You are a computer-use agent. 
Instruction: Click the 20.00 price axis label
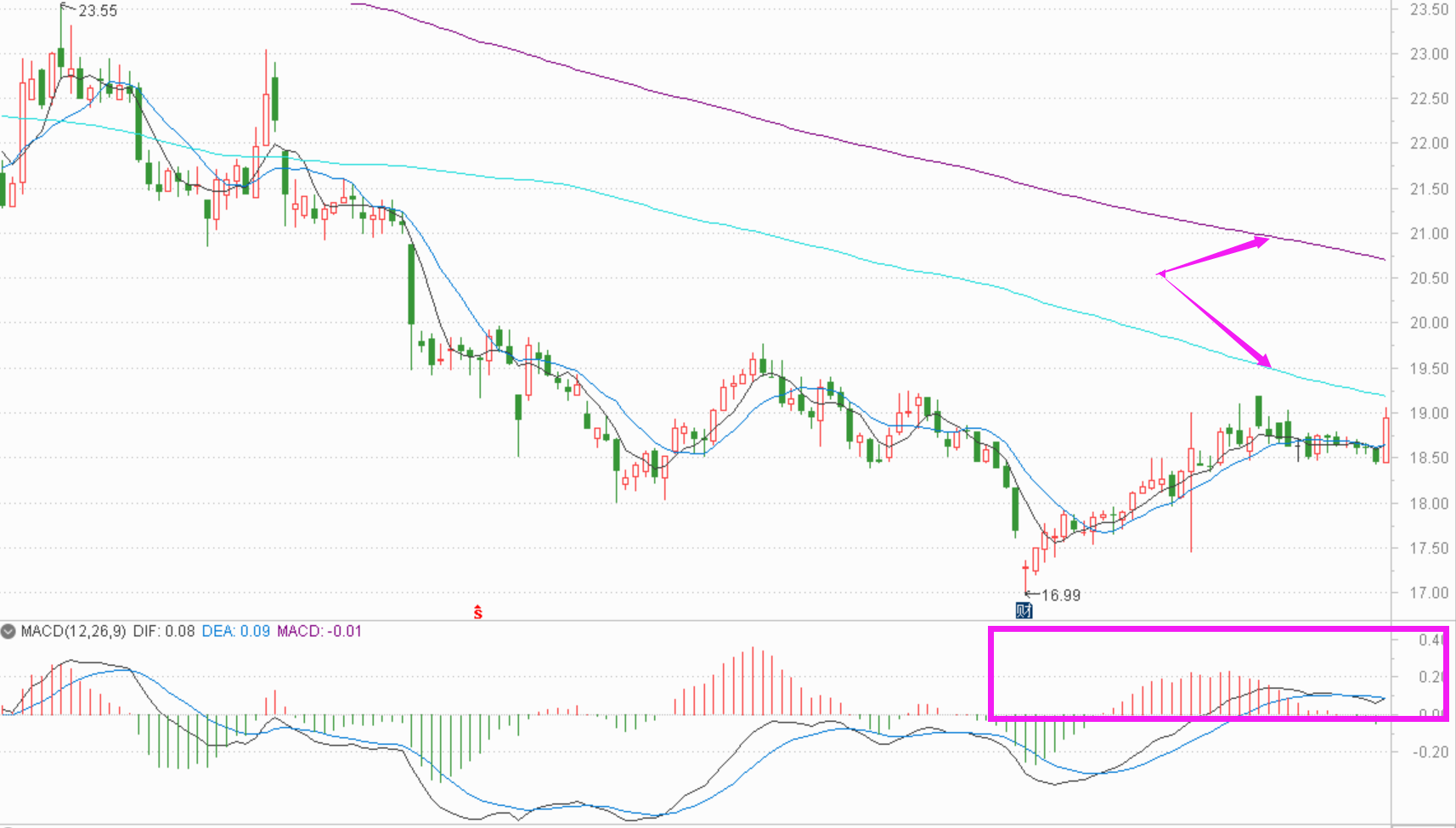click(x=1429, y=323)
